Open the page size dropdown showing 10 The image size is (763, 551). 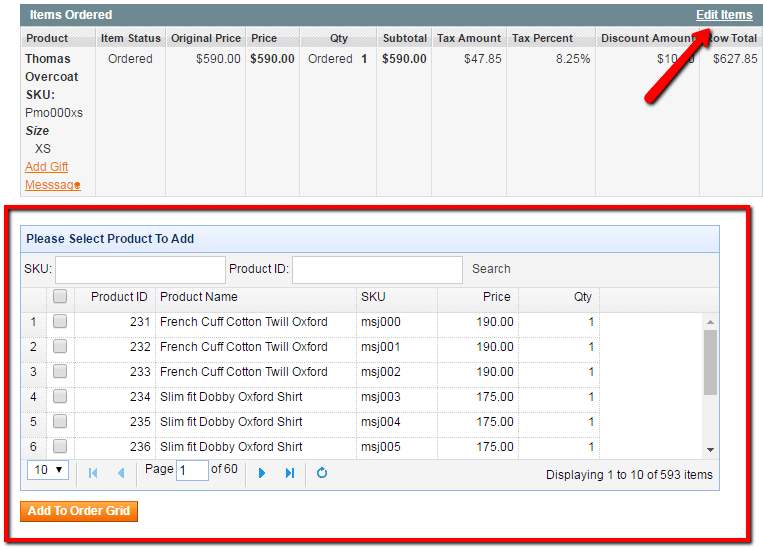point(48,470)
